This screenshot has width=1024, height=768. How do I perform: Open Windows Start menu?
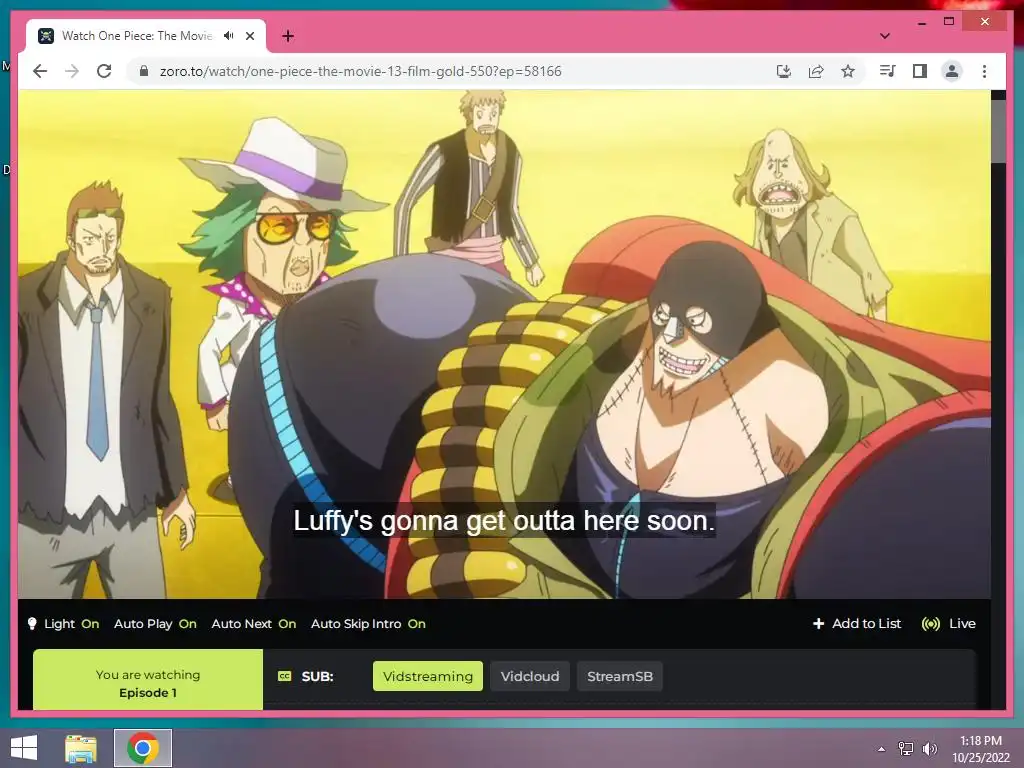pyautogui.click(x=24, y=748)
